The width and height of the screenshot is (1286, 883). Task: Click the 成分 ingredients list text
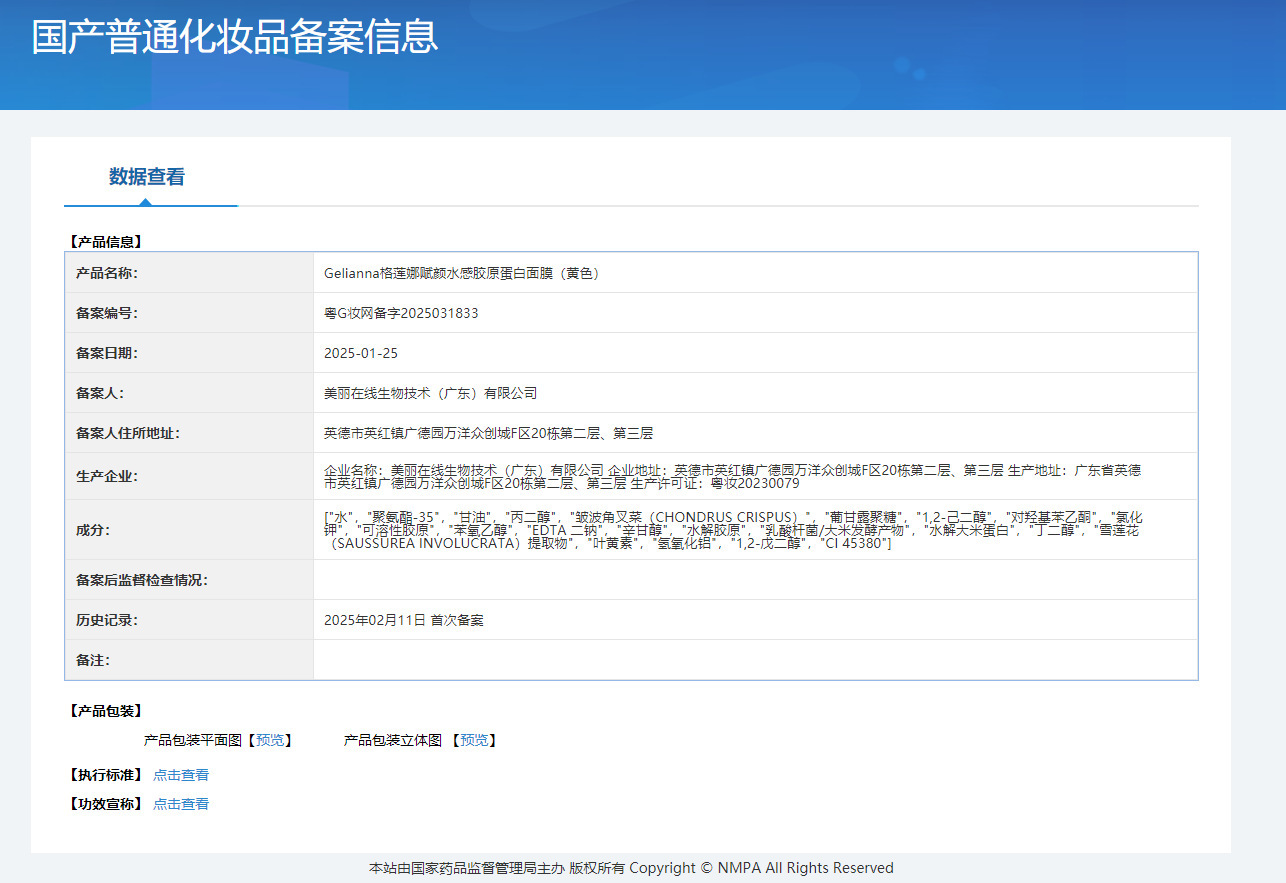coord(732,529)
